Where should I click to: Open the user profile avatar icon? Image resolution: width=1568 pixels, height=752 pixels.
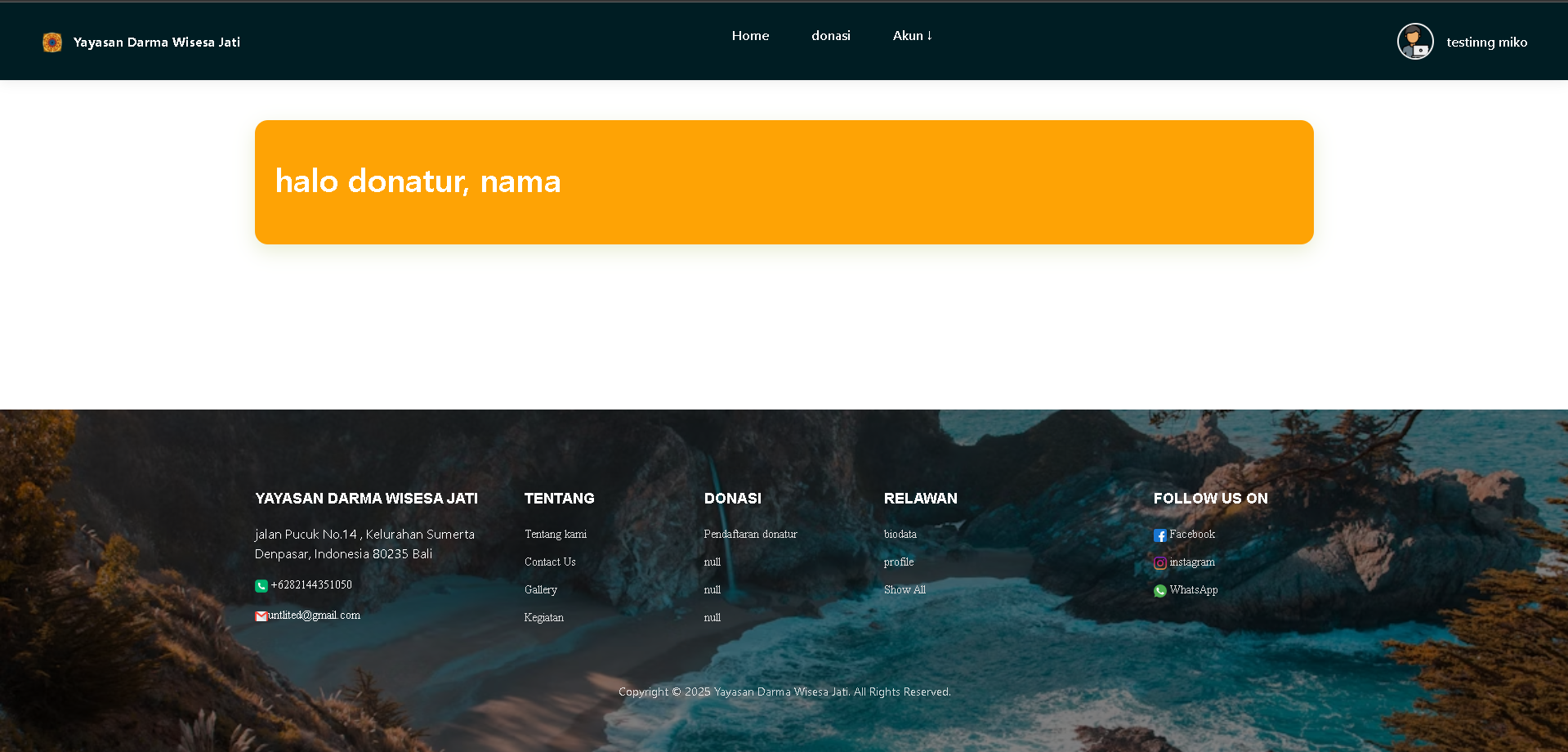tap(1414, 41)
